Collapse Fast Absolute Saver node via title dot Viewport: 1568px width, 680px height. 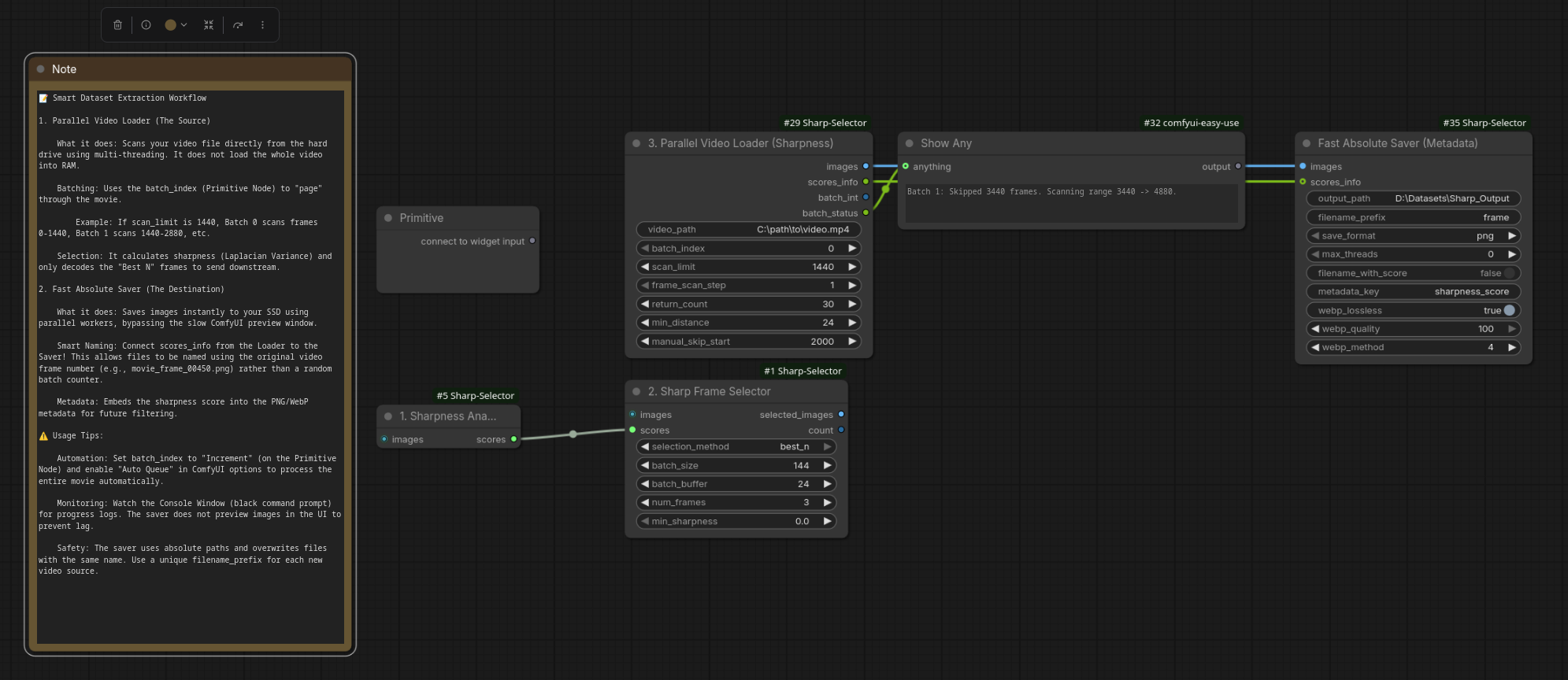click(1306, 143)
